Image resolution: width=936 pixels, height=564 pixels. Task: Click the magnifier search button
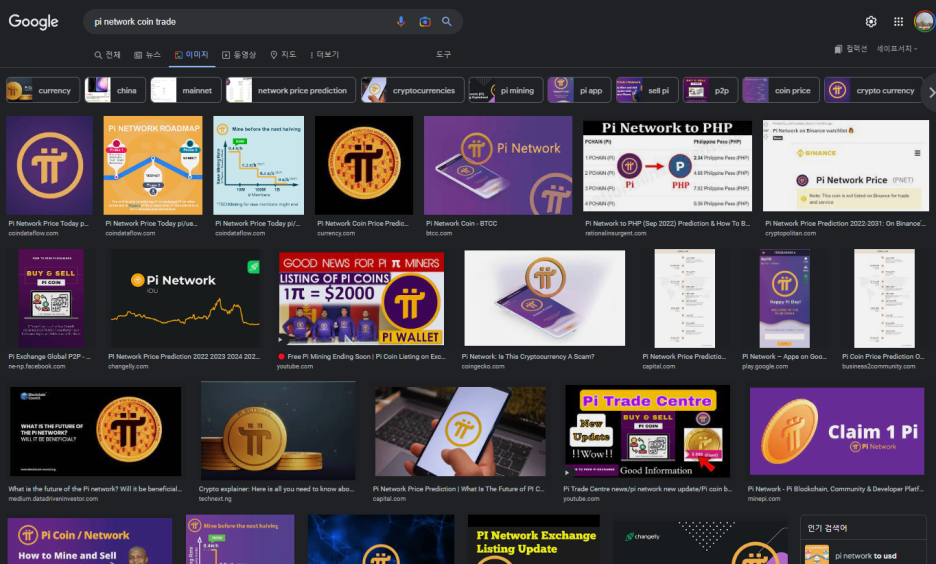tap(447, 21)
